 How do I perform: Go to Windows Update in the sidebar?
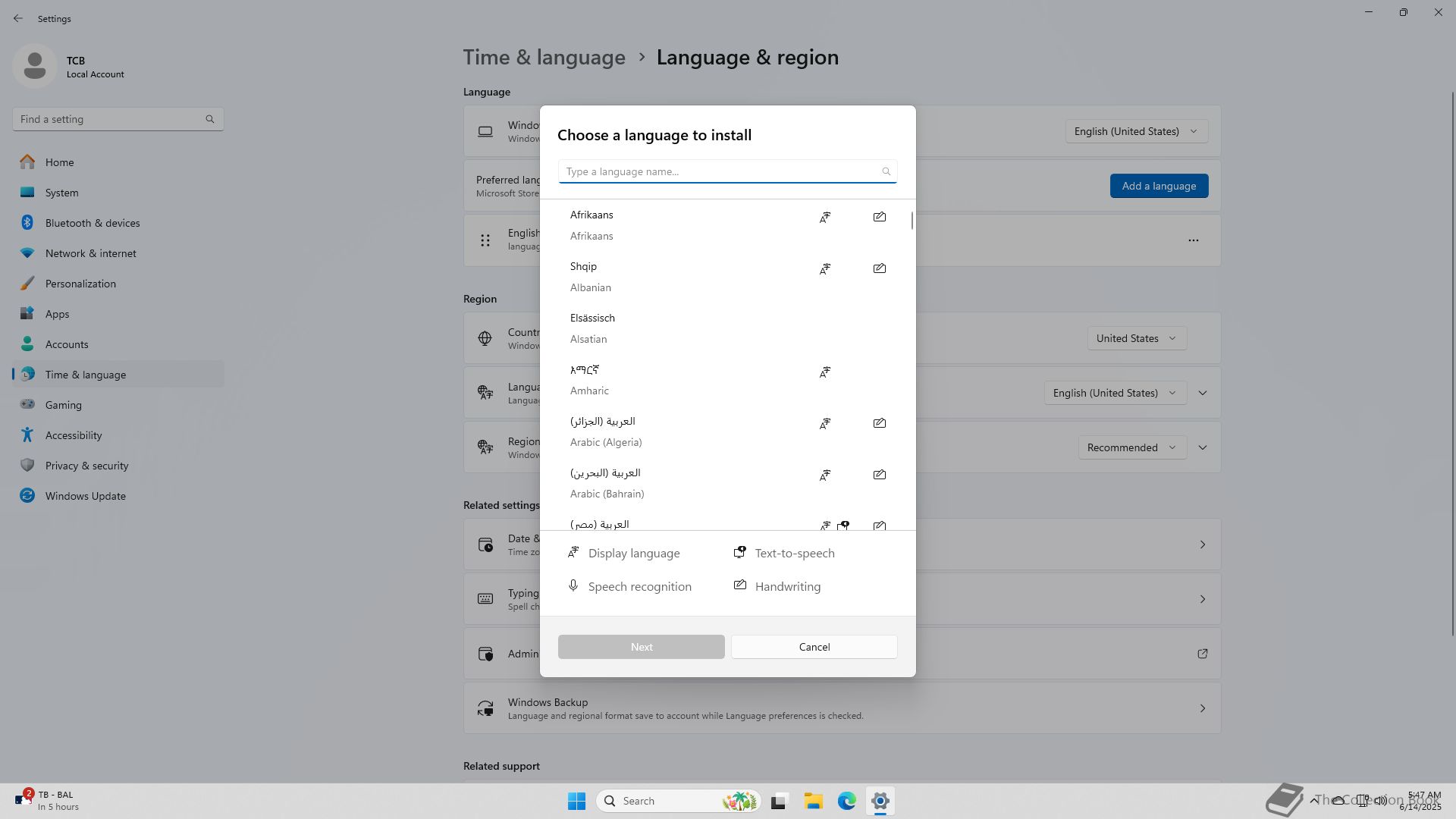[85, 496]
